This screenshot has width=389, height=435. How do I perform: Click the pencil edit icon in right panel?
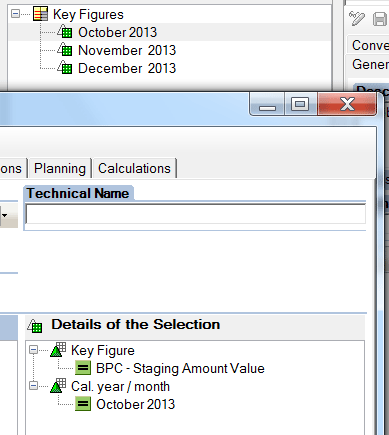[x=357, y=18]
